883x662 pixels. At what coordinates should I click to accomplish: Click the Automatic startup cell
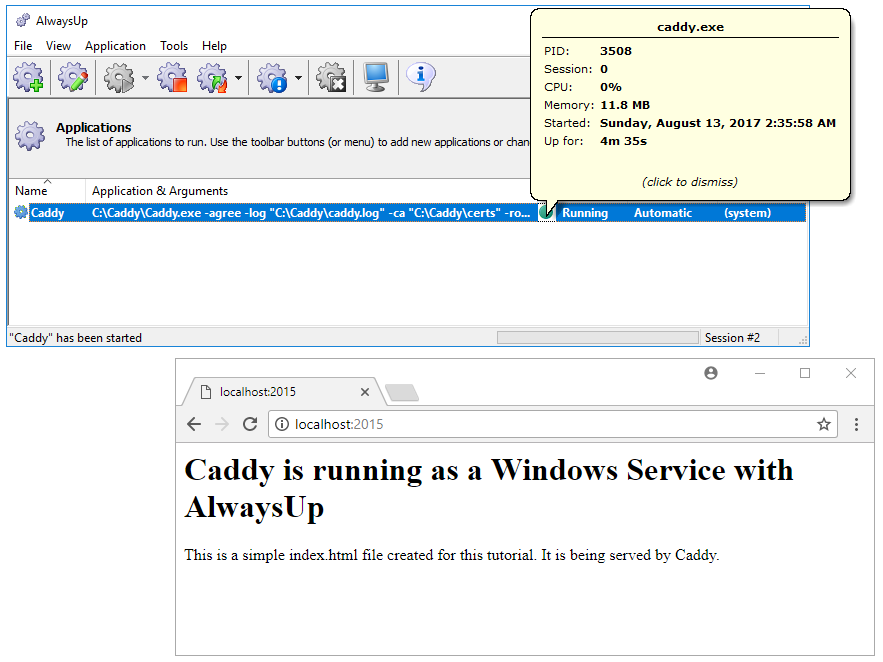coord(663,213)
